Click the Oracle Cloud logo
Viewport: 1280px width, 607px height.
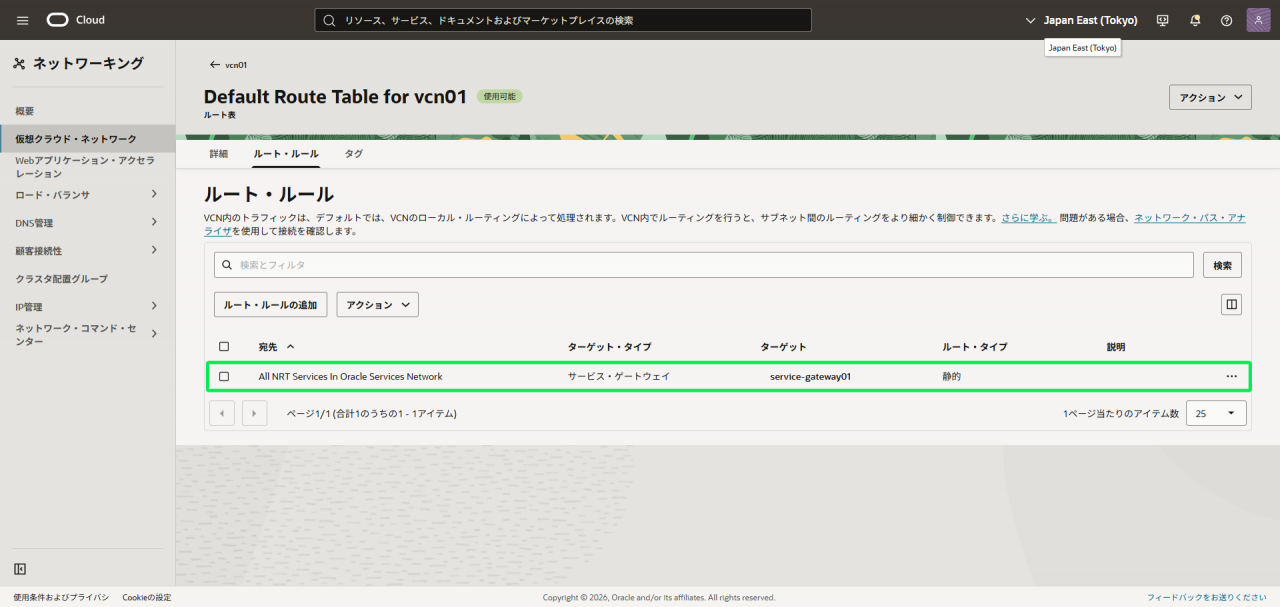(x=75, y=20)
